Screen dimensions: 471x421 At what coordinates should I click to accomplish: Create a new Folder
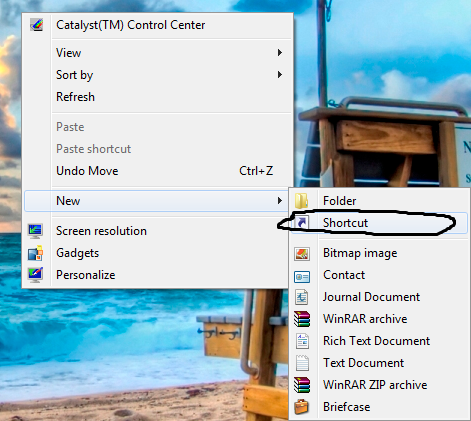379,201
